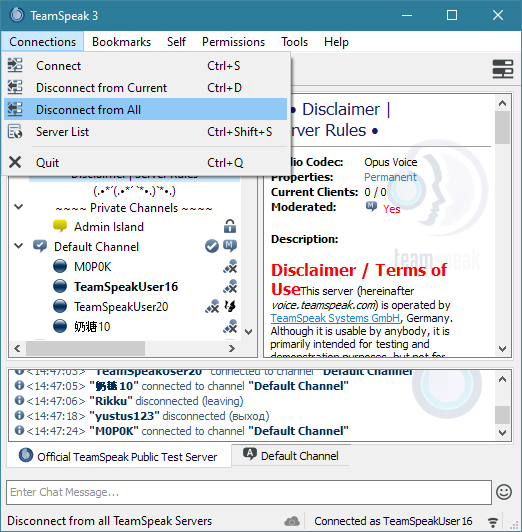522x532 pixels.
Task: Click the yellow Admin Island channel icon
Action: (x=60, y=226)
